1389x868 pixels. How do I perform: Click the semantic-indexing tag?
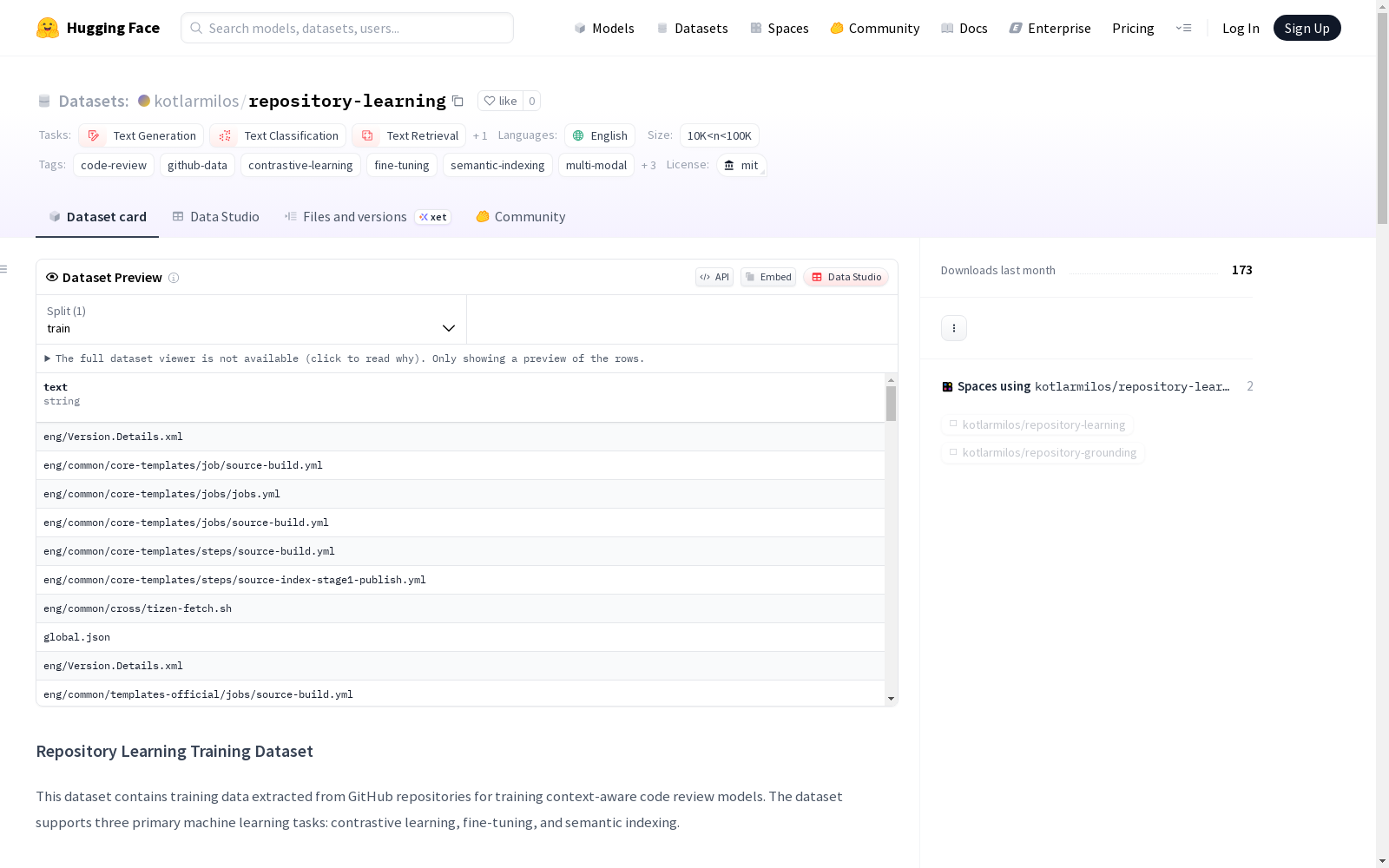[497, 165]
